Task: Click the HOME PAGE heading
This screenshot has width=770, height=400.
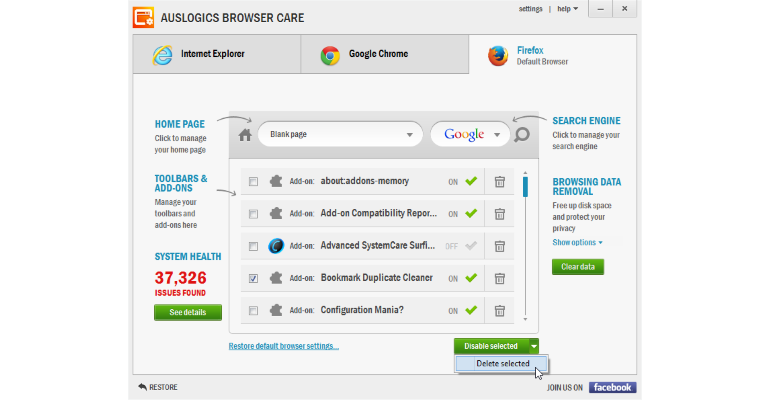Action: [180, 125]
